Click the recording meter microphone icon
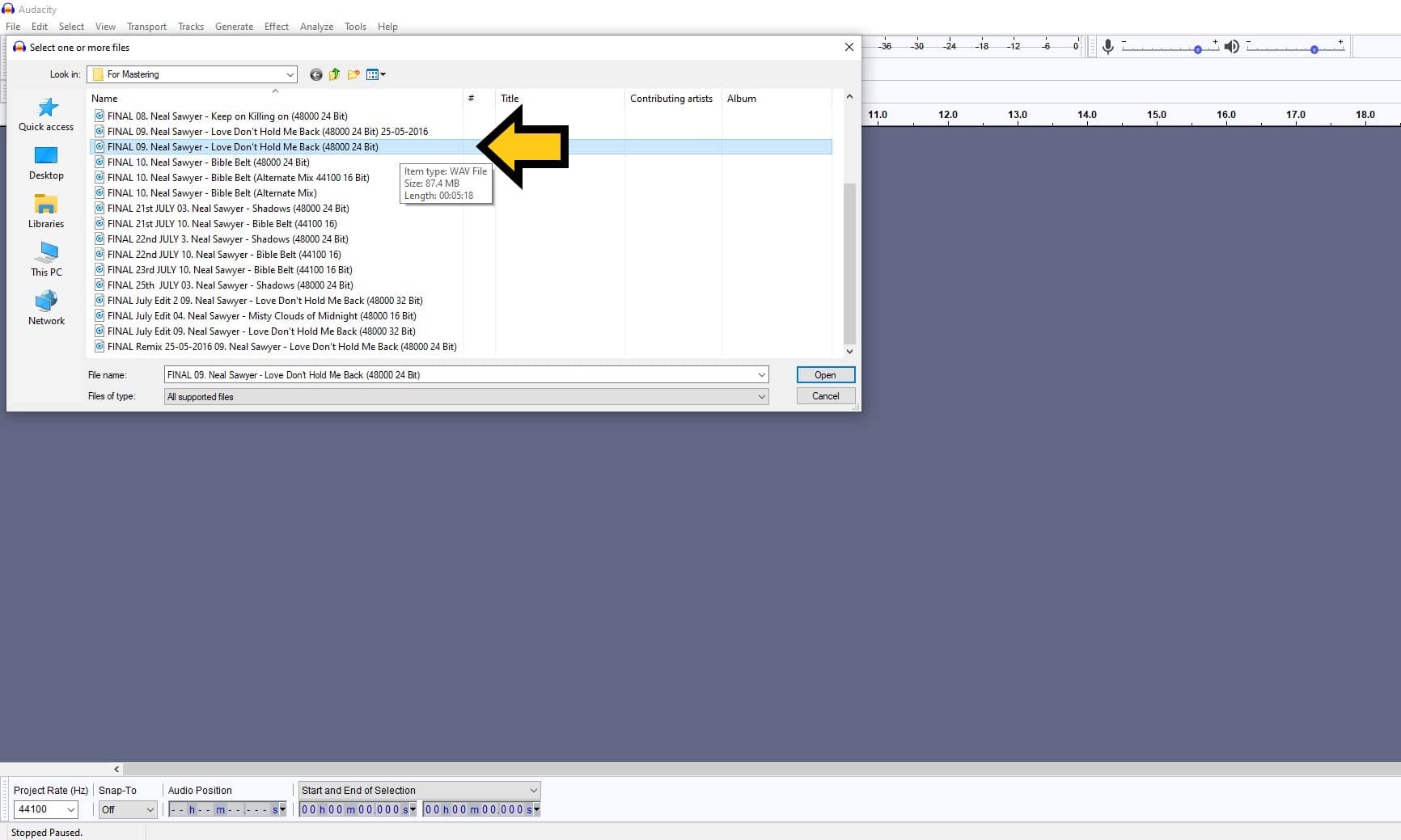The image size is (1401, 840). coord(1107,46)
